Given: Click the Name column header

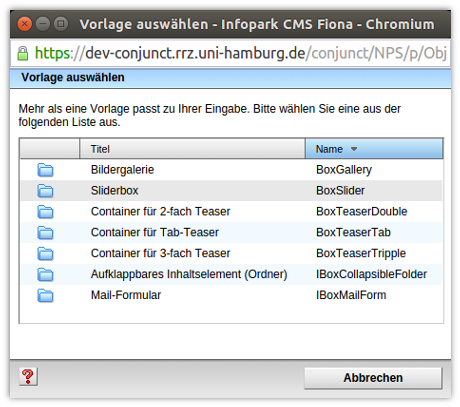Looking at the screenshot, I should click(x=374, y=149).
